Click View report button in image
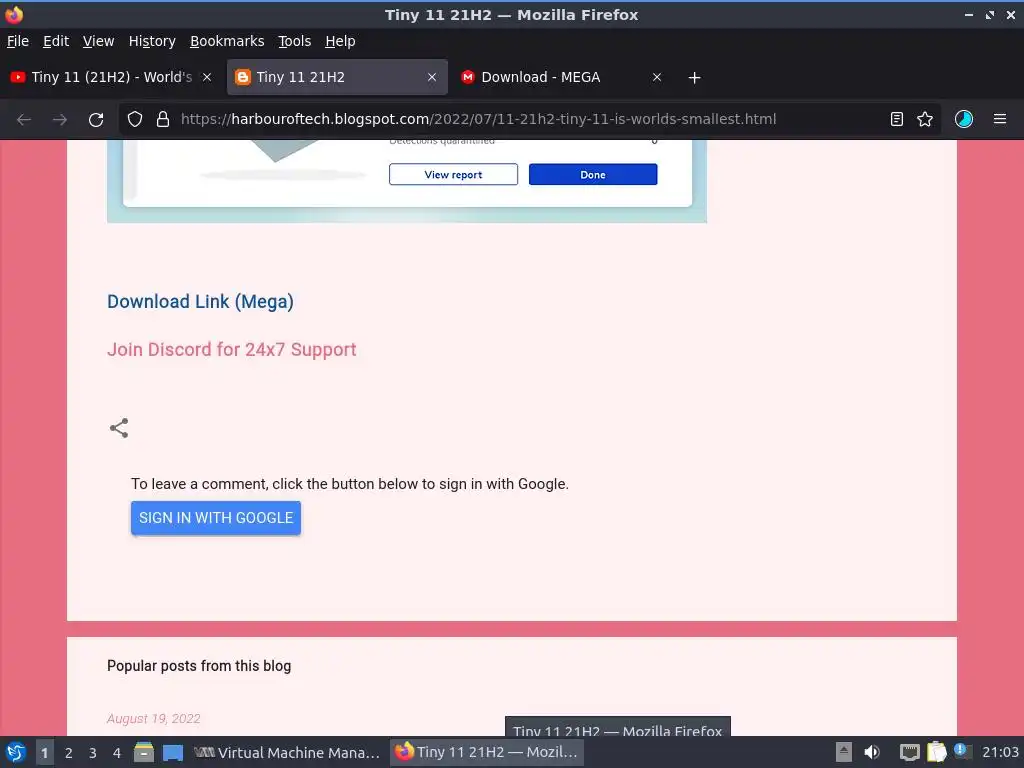This screenshot has width=1024, height=768. [x=453, y=174]
